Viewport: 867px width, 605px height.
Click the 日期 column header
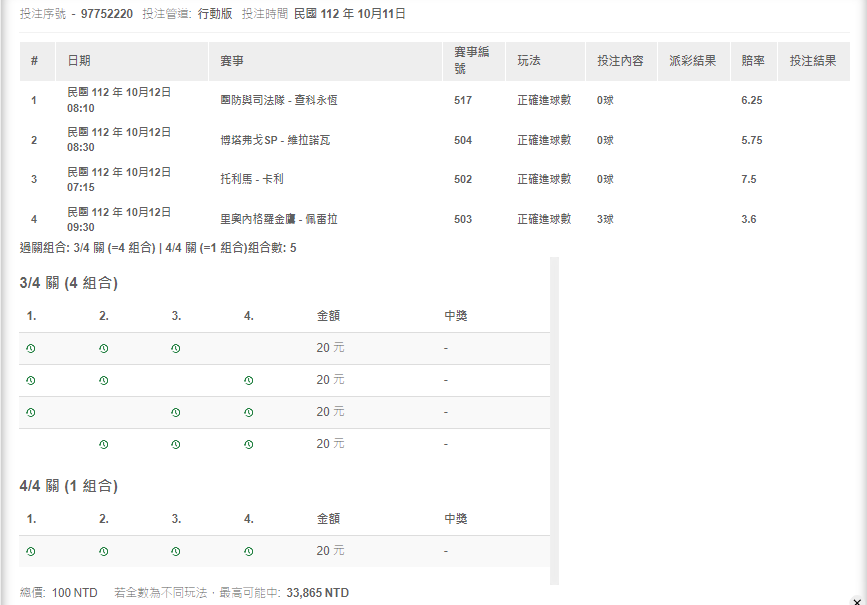coord(78,61)
